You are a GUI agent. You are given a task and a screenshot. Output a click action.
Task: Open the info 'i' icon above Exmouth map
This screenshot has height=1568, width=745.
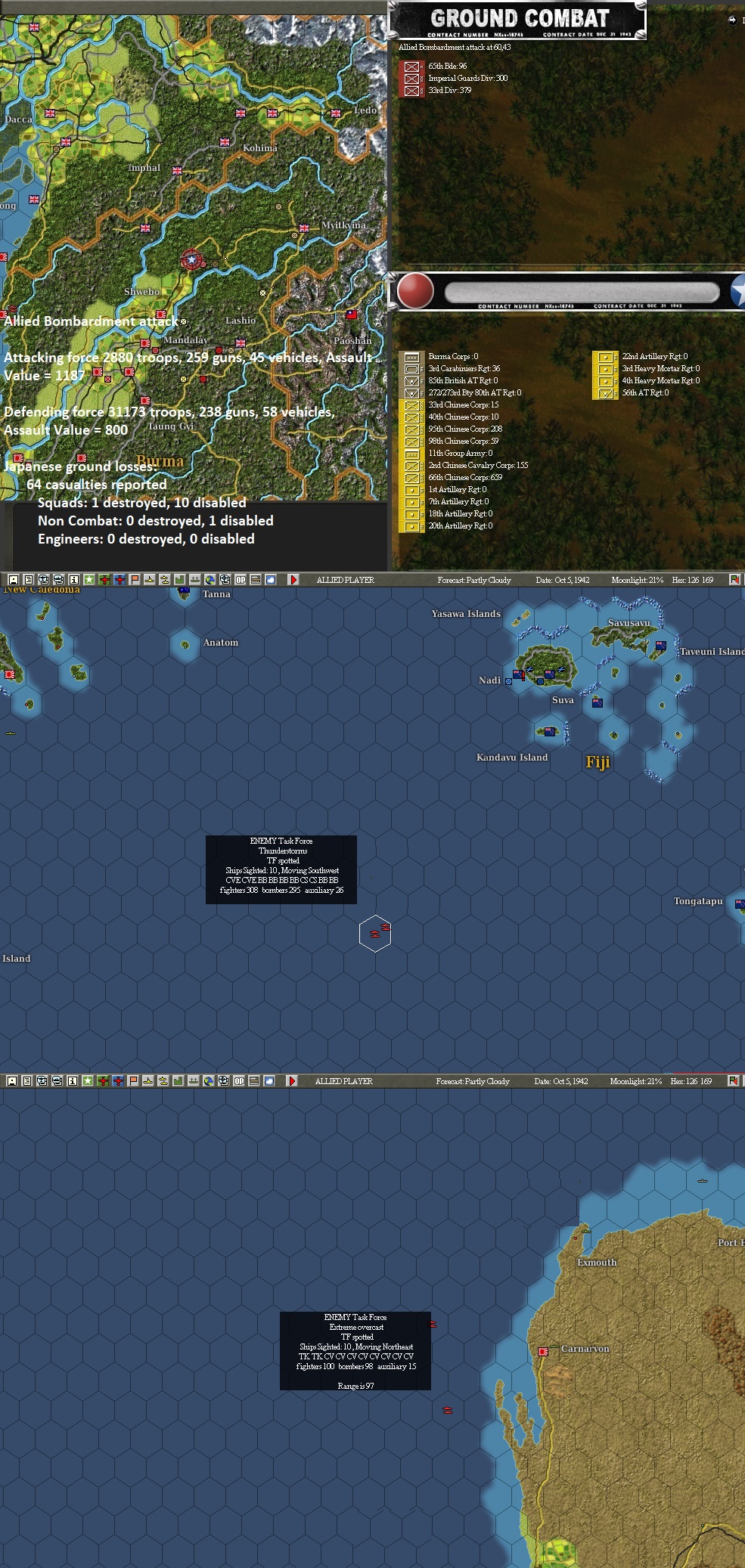click(x=72, y=1081)
